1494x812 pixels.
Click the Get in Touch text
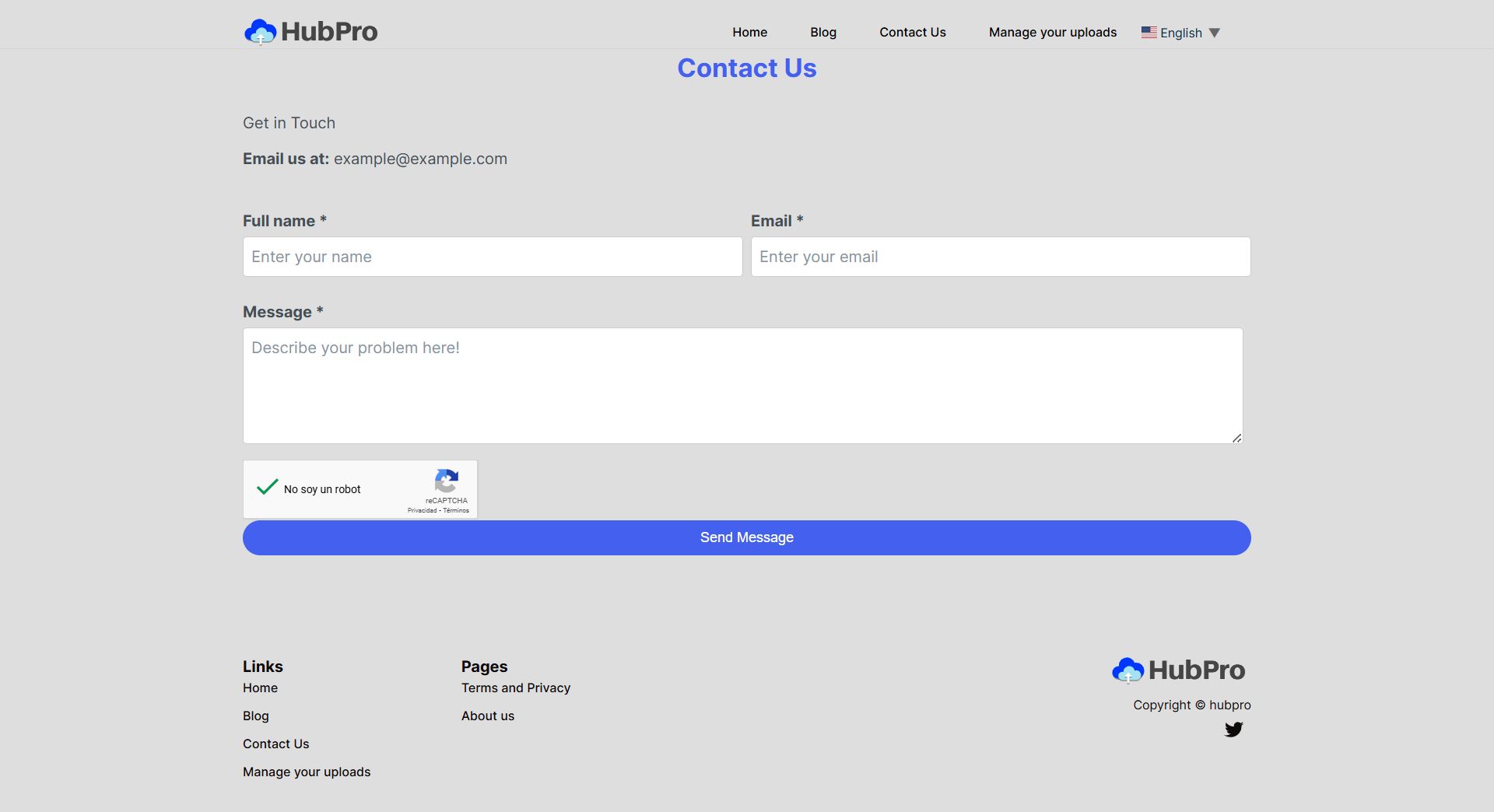(289, 123)
